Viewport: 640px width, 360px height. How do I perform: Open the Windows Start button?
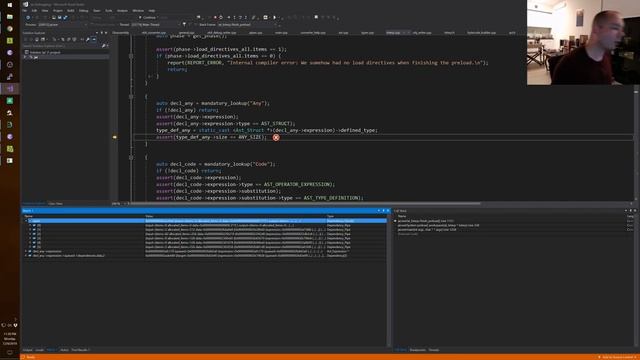pyautogui.click(x=10, y=5)
